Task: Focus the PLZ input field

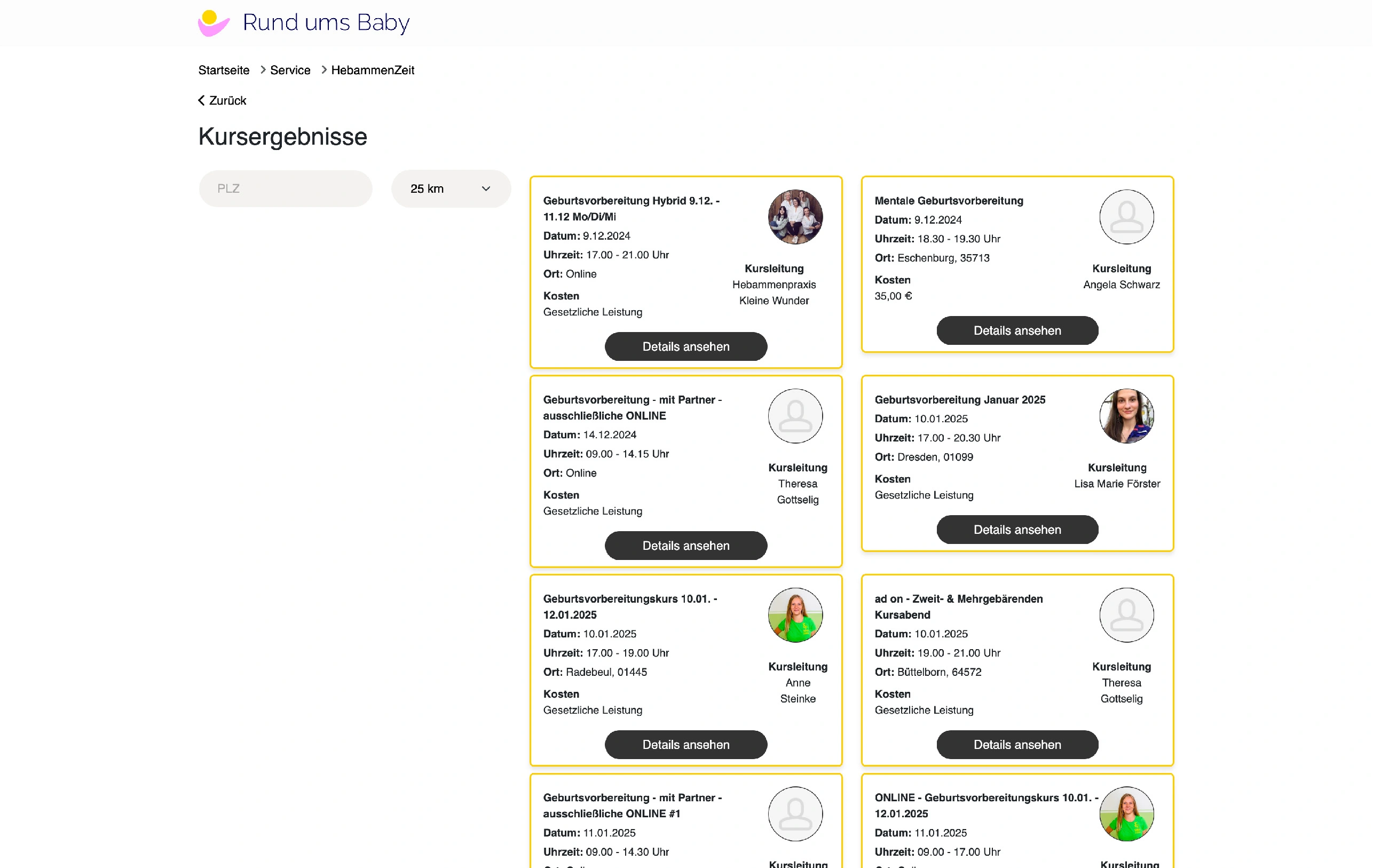Action: (x=286, y=189)
